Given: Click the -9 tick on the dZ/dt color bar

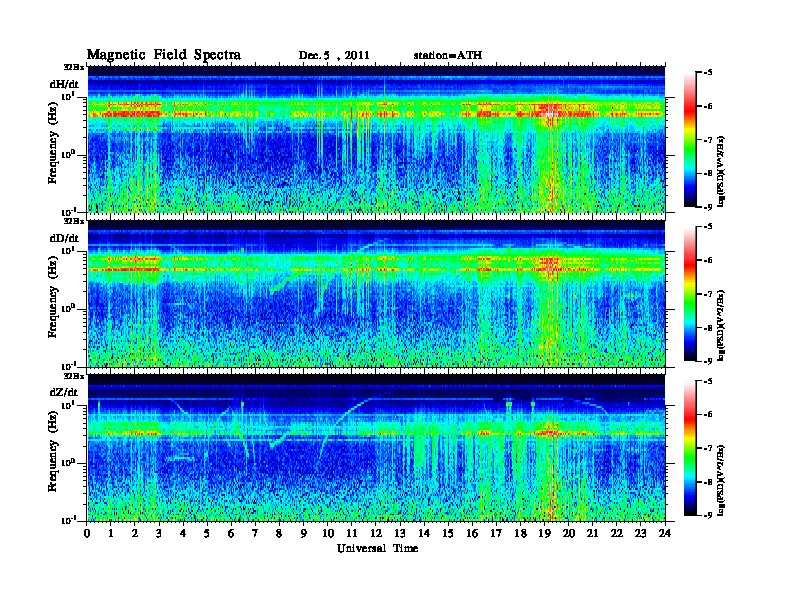Looking at the screenshot, I should click(x=709, y=515).
